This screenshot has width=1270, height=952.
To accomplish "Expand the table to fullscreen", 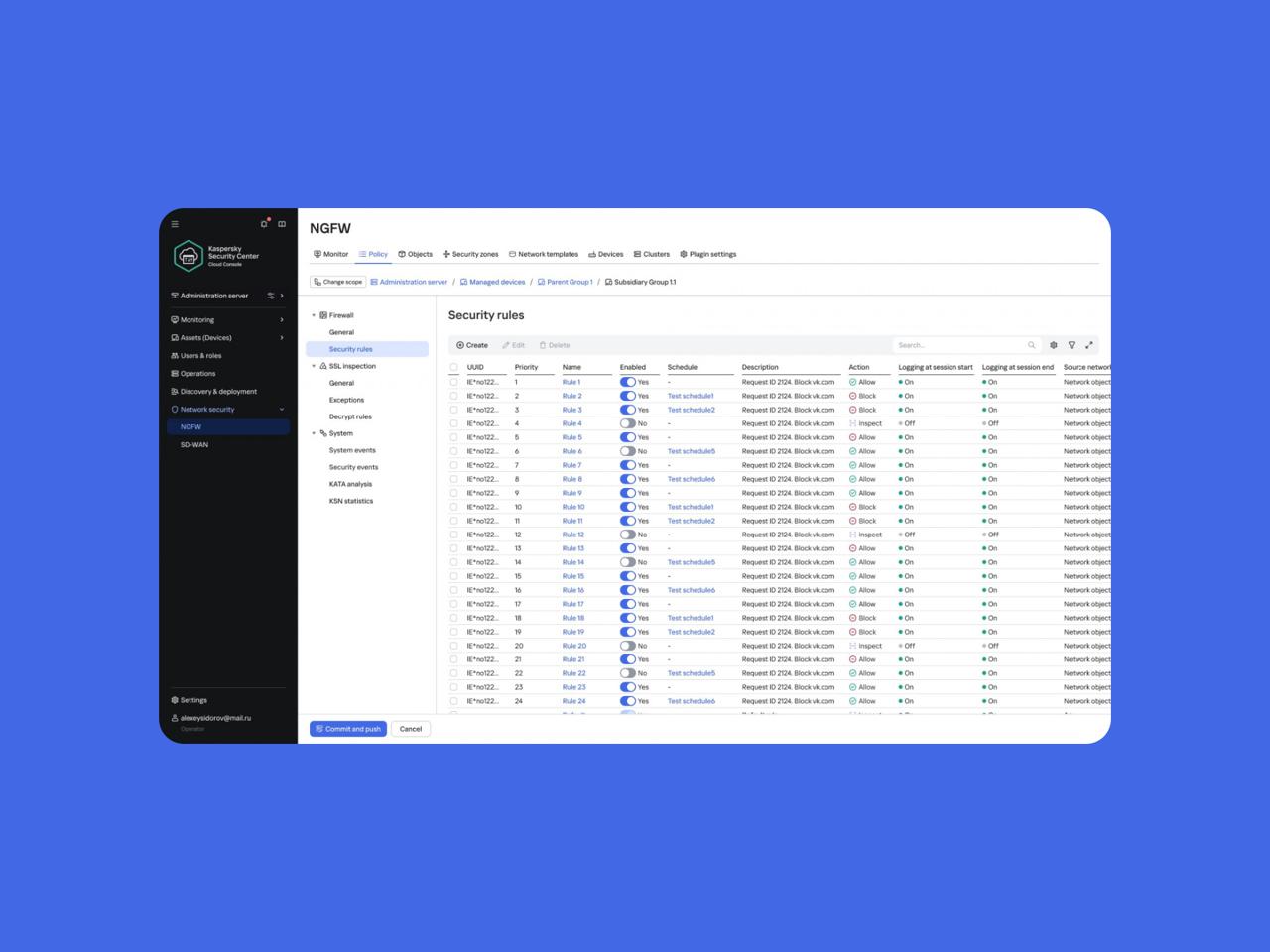I will click(1089, 345).
